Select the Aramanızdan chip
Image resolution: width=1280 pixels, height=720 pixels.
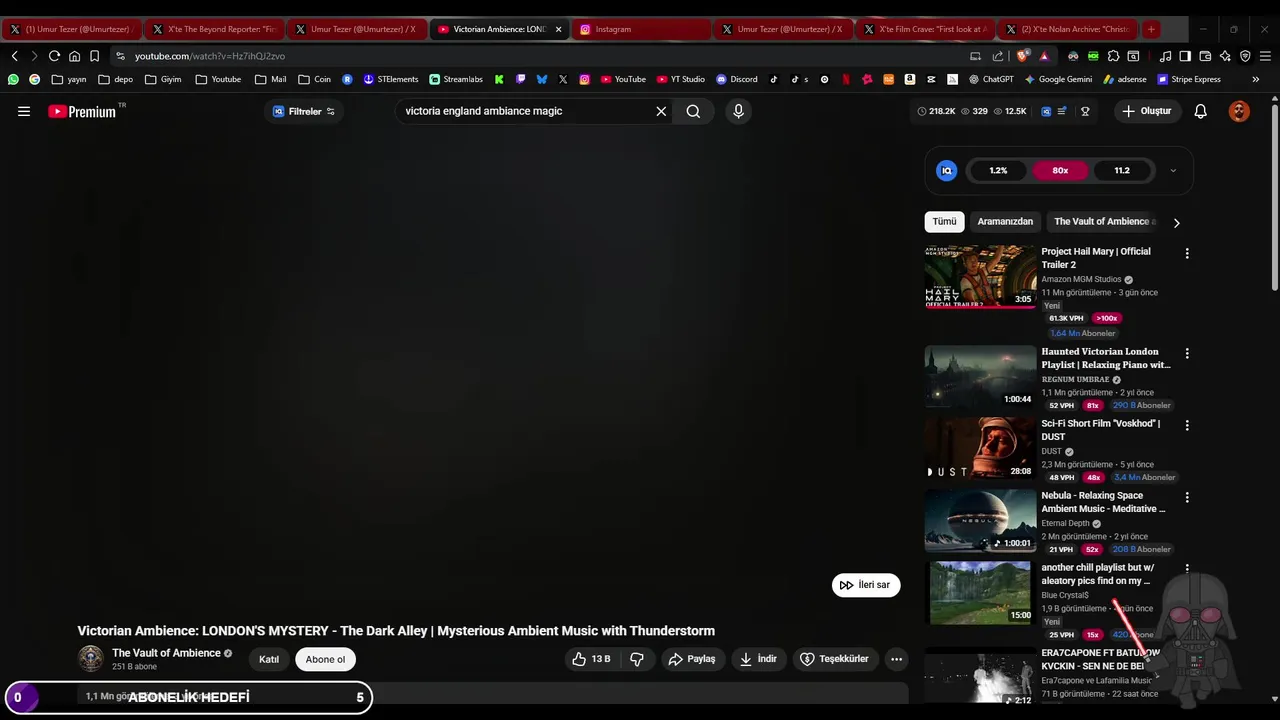[x=1005, y=222]
